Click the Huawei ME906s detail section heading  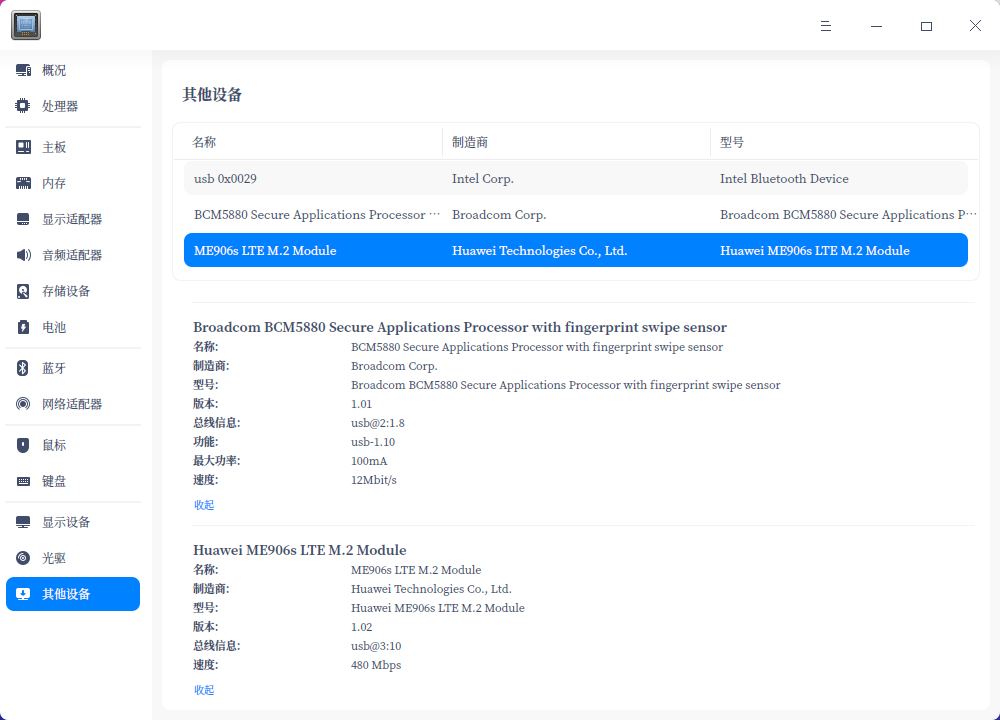(300, 550)
